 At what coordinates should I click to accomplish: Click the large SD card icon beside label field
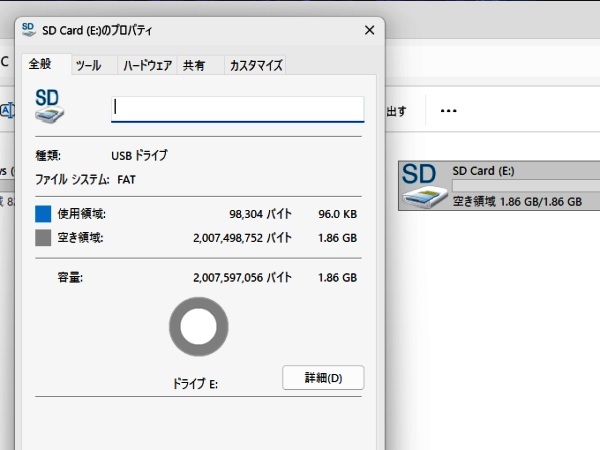click(x=49, y=106)
